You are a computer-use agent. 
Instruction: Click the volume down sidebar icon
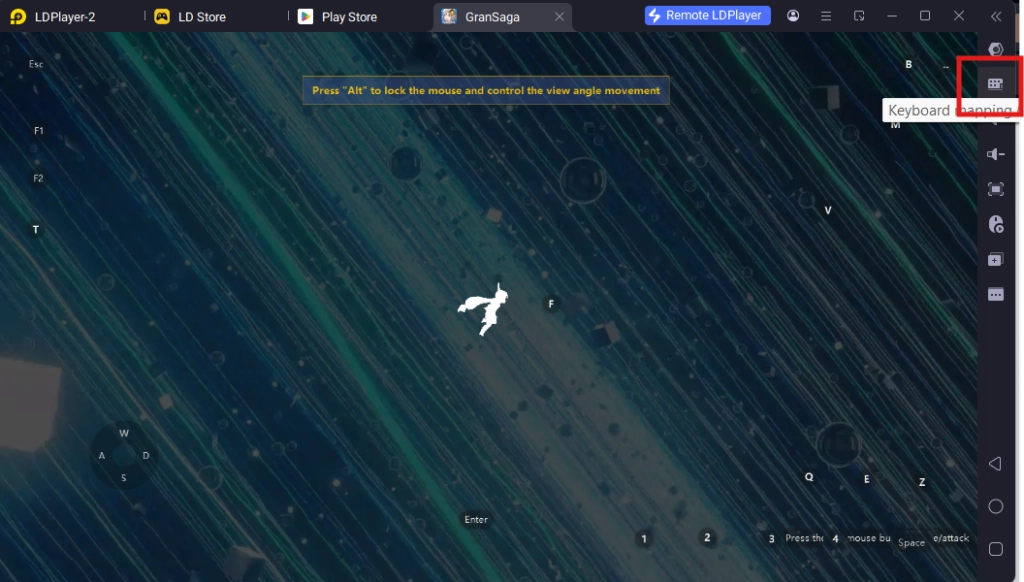click(x=995, y=154)
